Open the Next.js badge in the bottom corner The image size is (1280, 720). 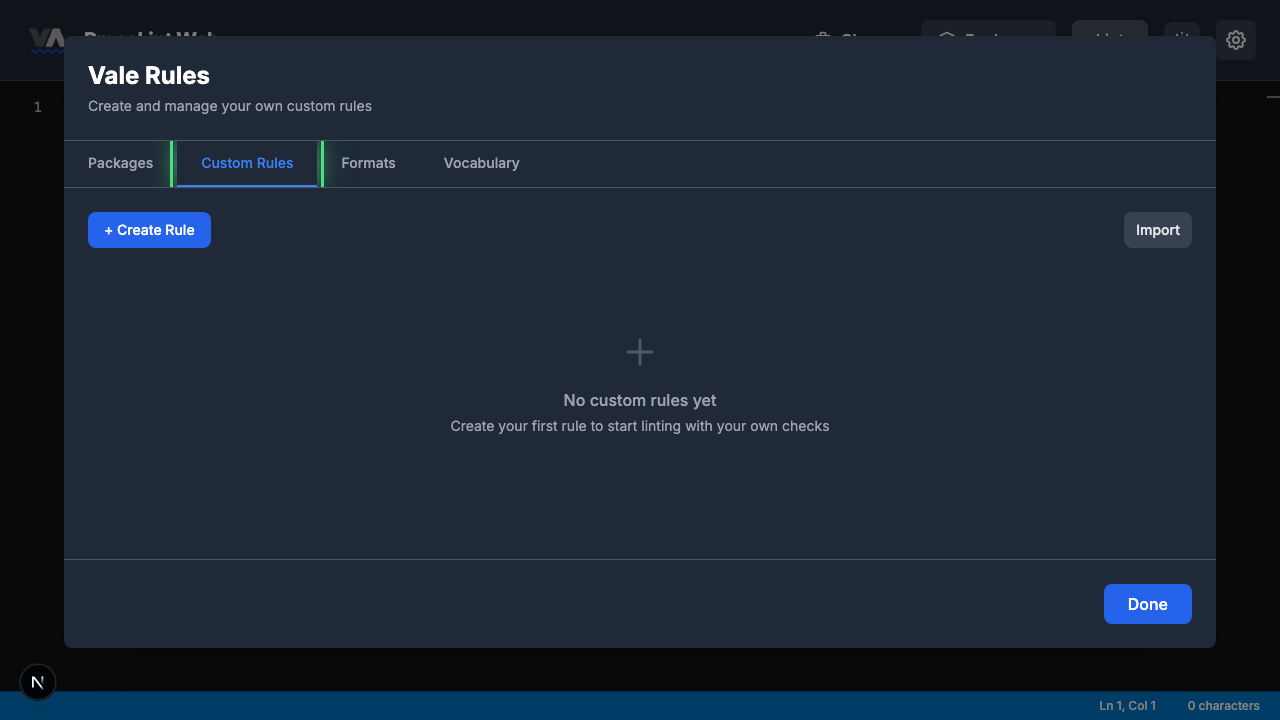tap(37, 682)
